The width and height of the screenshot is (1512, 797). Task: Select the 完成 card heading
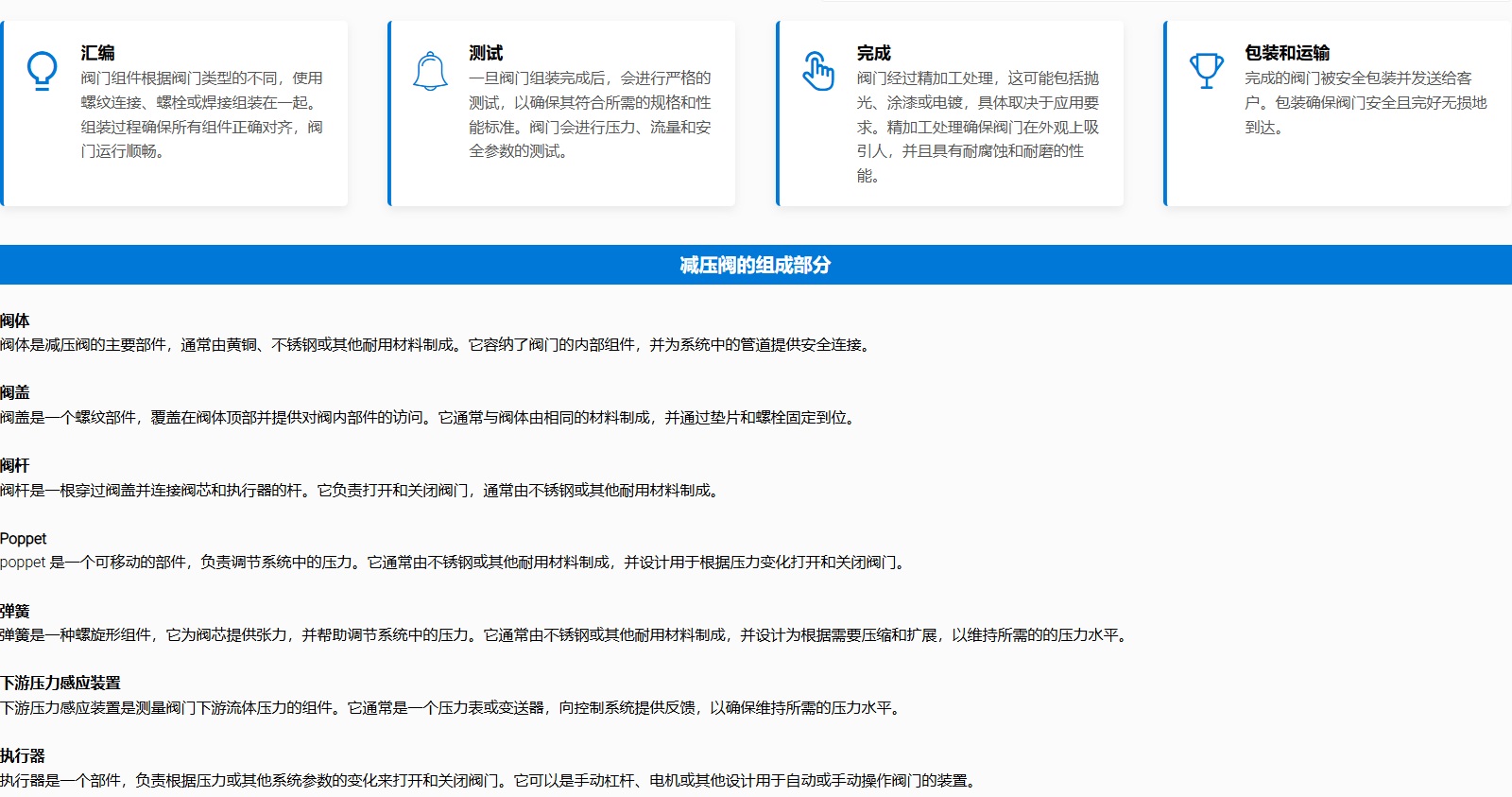873,53
